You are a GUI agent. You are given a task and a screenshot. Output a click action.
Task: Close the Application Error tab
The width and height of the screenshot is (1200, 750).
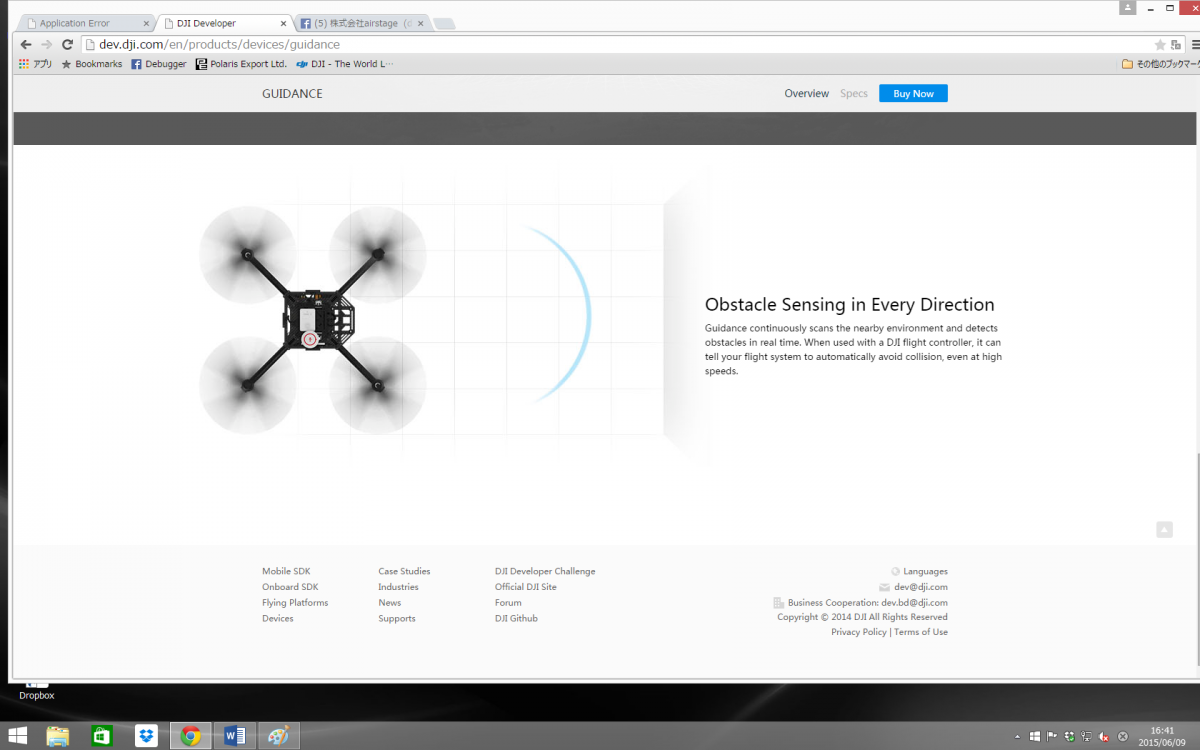click(146, 23)
